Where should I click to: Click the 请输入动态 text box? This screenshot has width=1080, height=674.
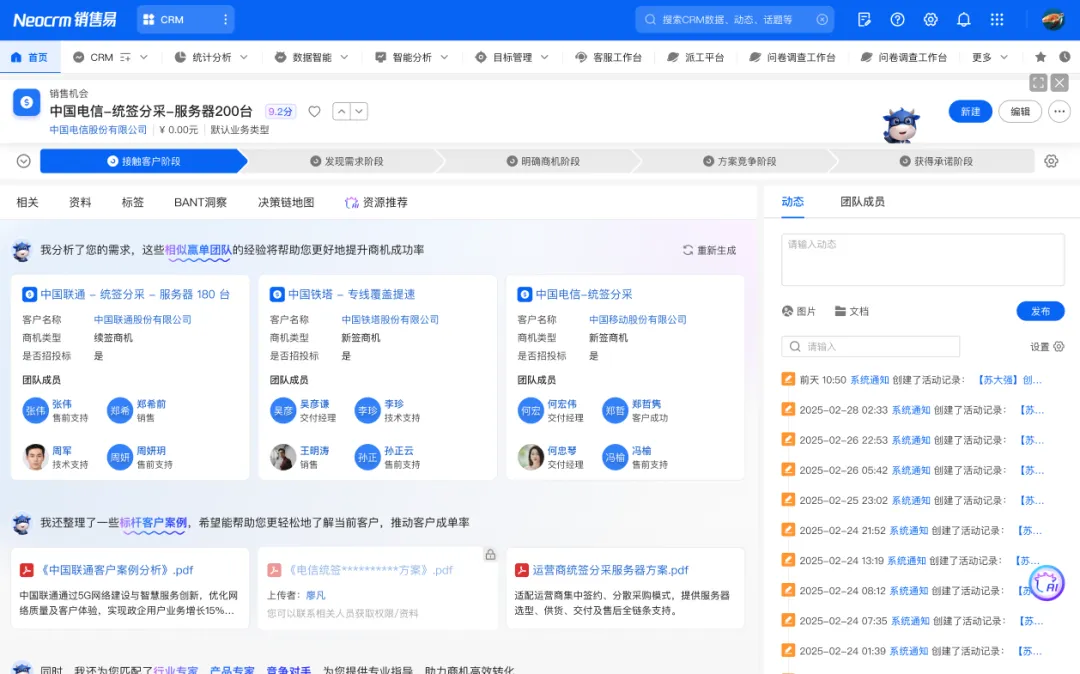tap(922, 260)
